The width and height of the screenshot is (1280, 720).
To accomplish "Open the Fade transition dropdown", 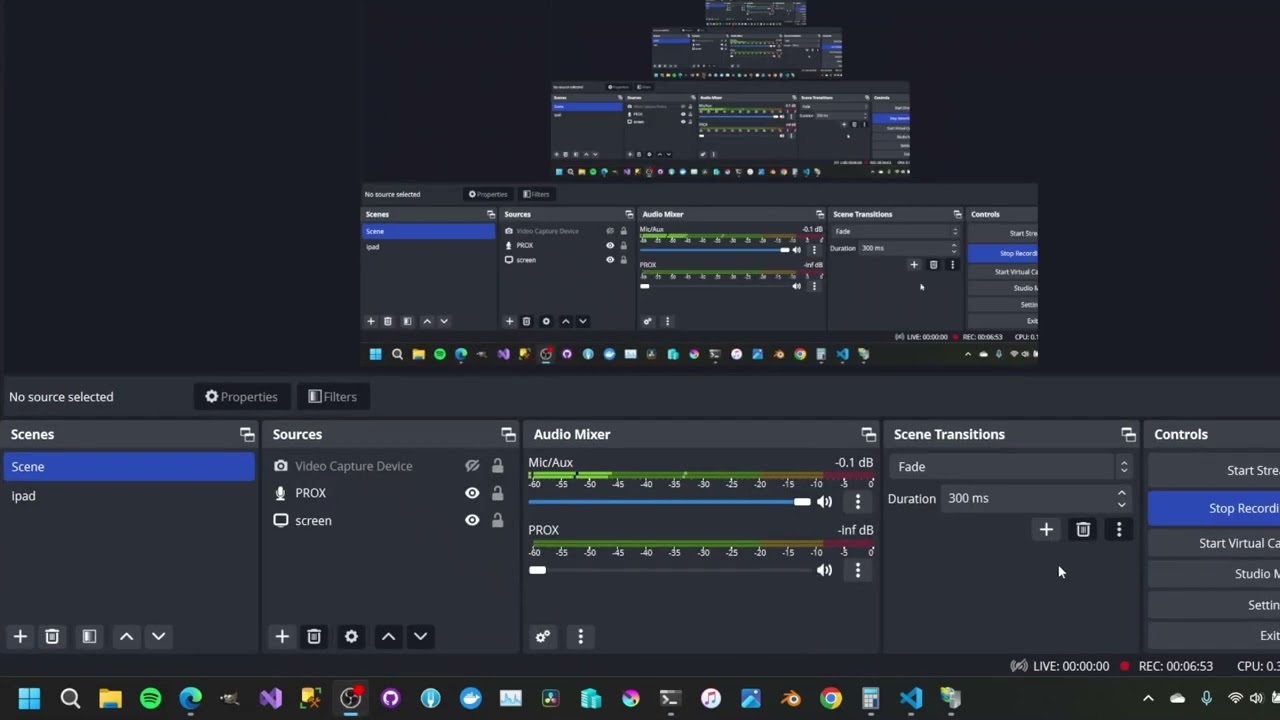I will coord(1010,467).
